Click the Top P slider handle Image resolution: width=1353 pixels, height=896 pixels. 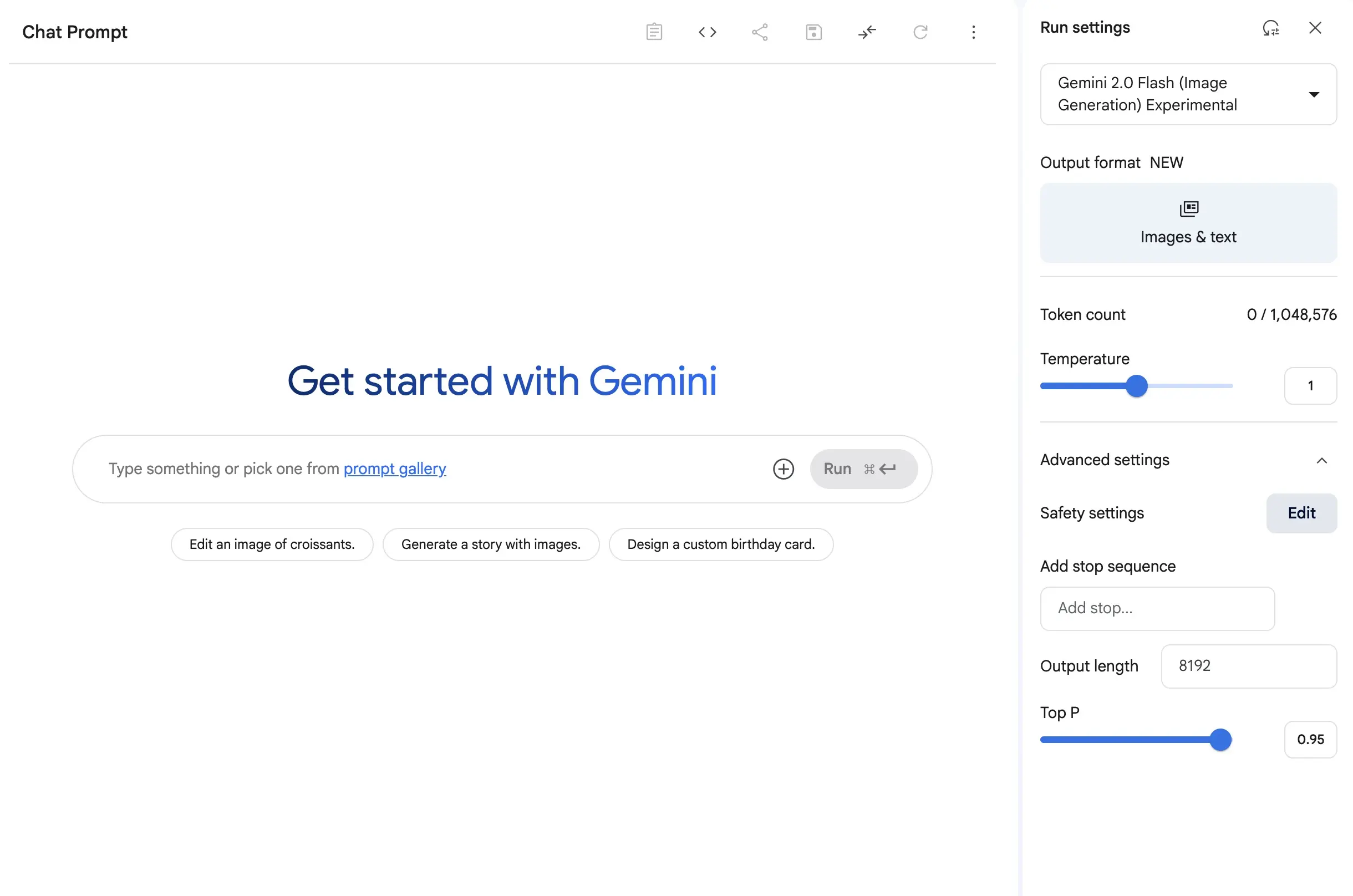pos(1220,740)
